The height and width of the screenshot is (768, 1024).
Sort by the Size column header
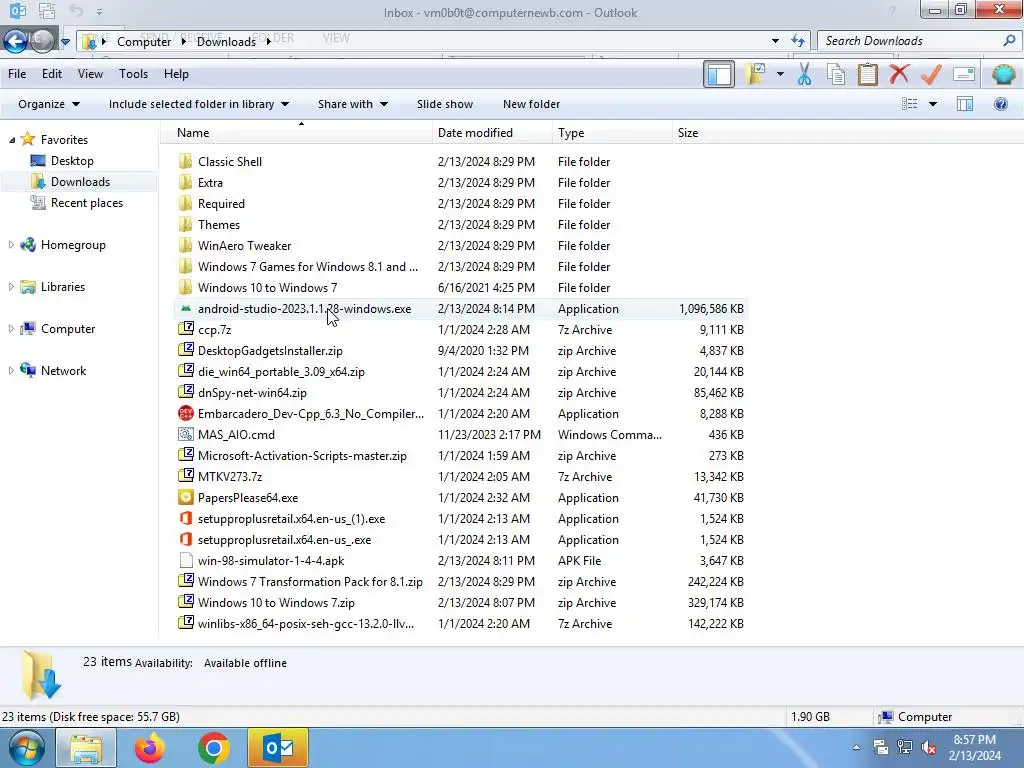[x=709, y=133]
